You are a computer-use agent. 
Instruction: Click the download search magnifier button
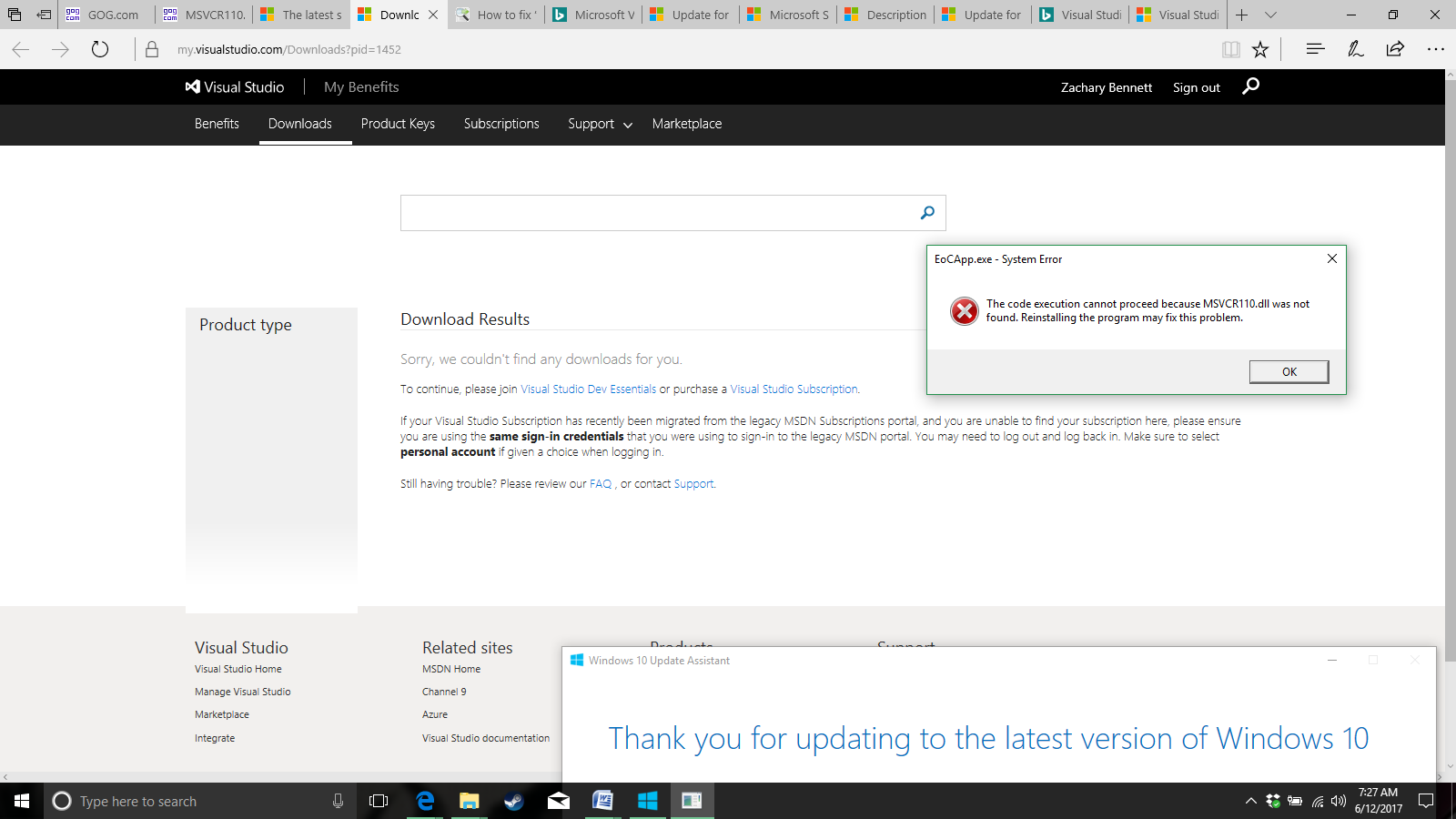[927, 212]
